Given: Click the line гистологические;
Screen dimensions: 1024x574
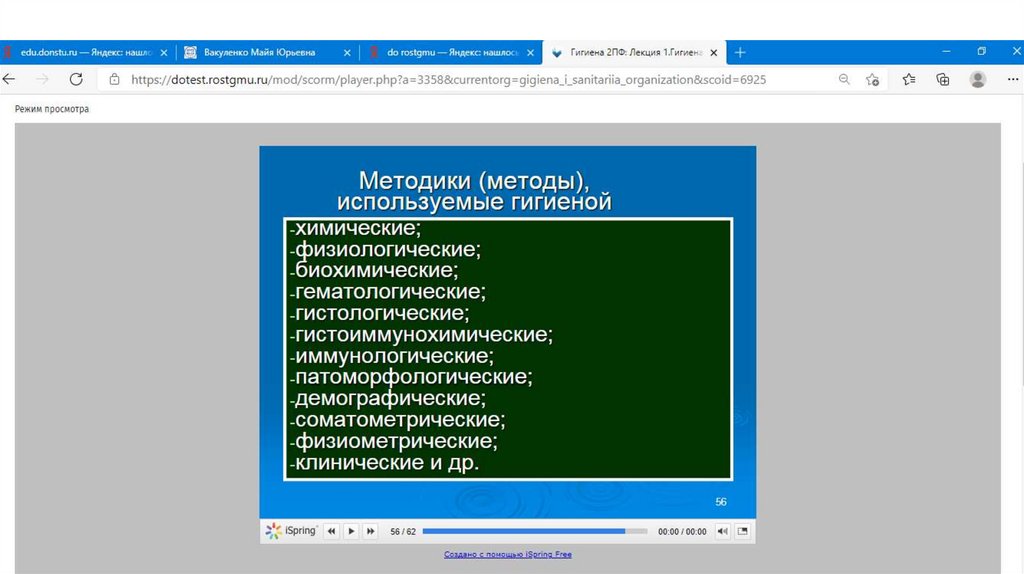Looking at the screenshot, I should click(379, 313).
